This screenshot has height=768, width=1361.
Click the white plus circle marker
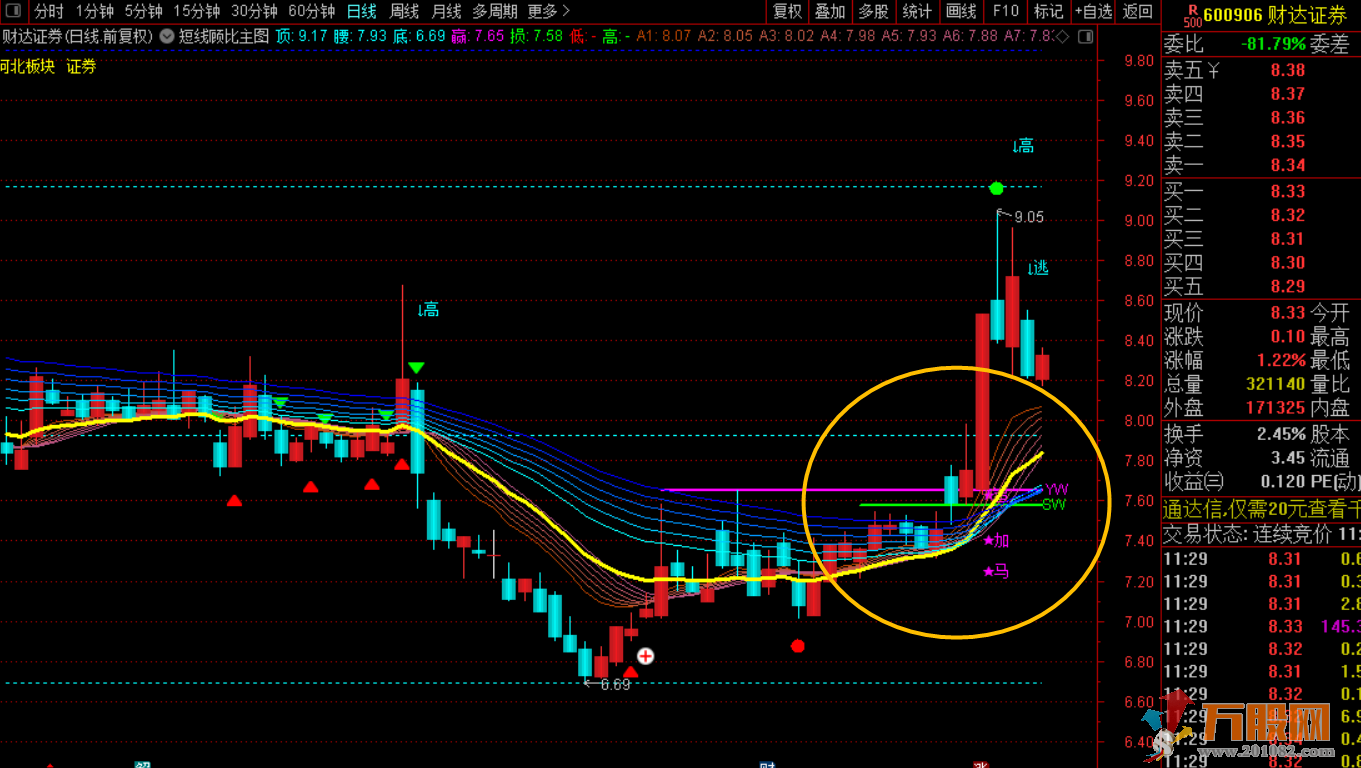click(646, 656)
